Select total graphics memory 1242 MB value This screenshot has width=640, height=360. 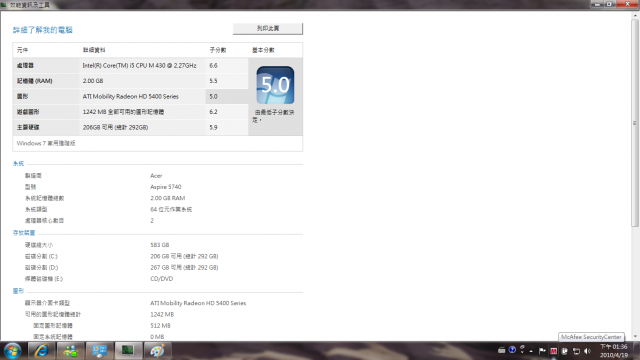click(x=162, y=314)
